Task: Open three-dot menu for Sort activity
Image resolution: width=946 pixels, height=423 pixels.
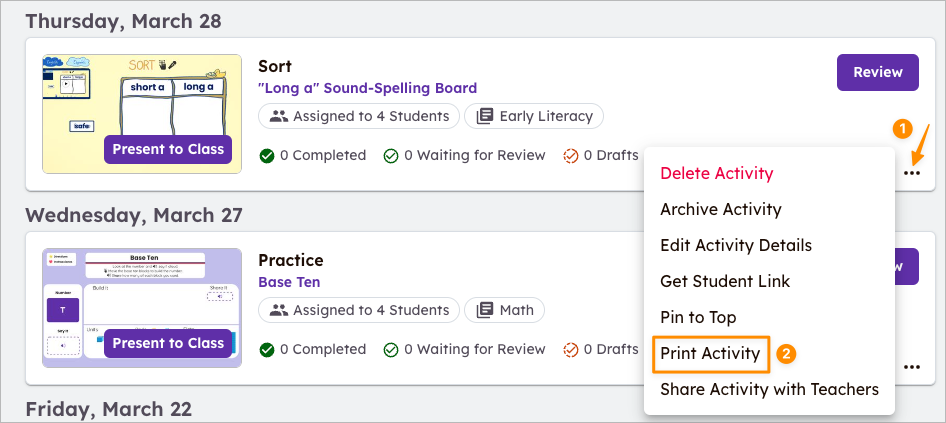Action: click(912, 173)
